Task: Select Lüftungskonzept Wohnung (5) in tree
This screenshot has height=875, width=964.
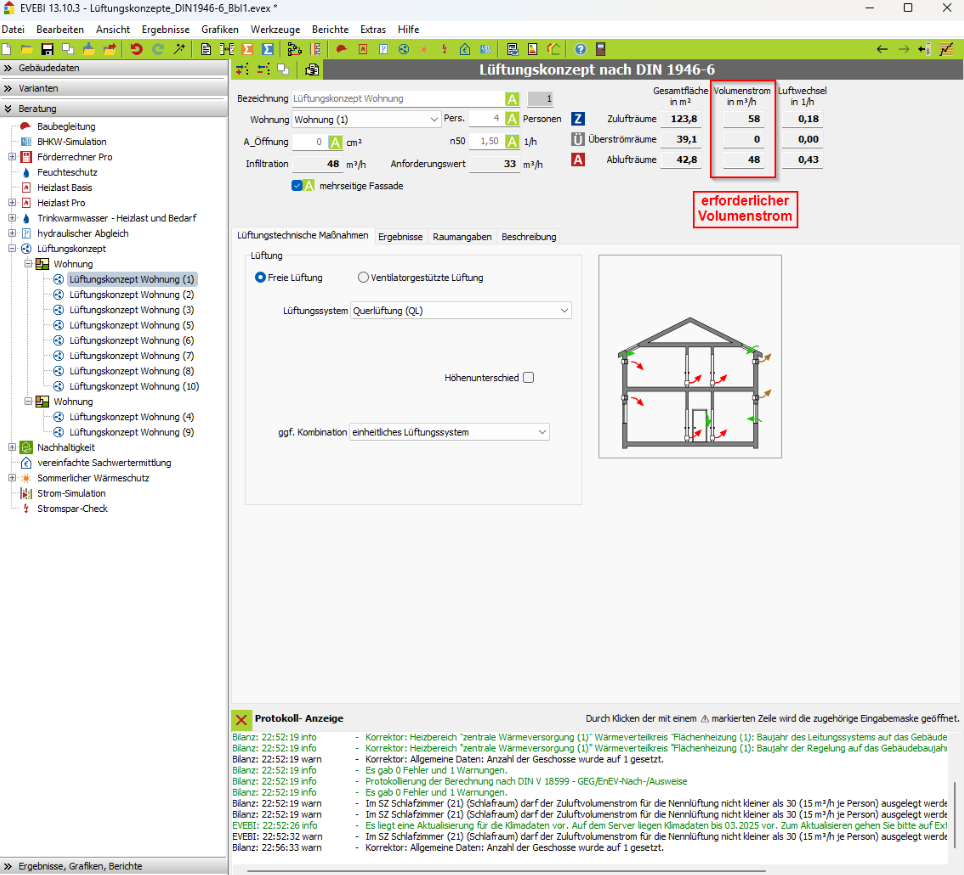Action: pyautogui.click(x=131, y=325)
